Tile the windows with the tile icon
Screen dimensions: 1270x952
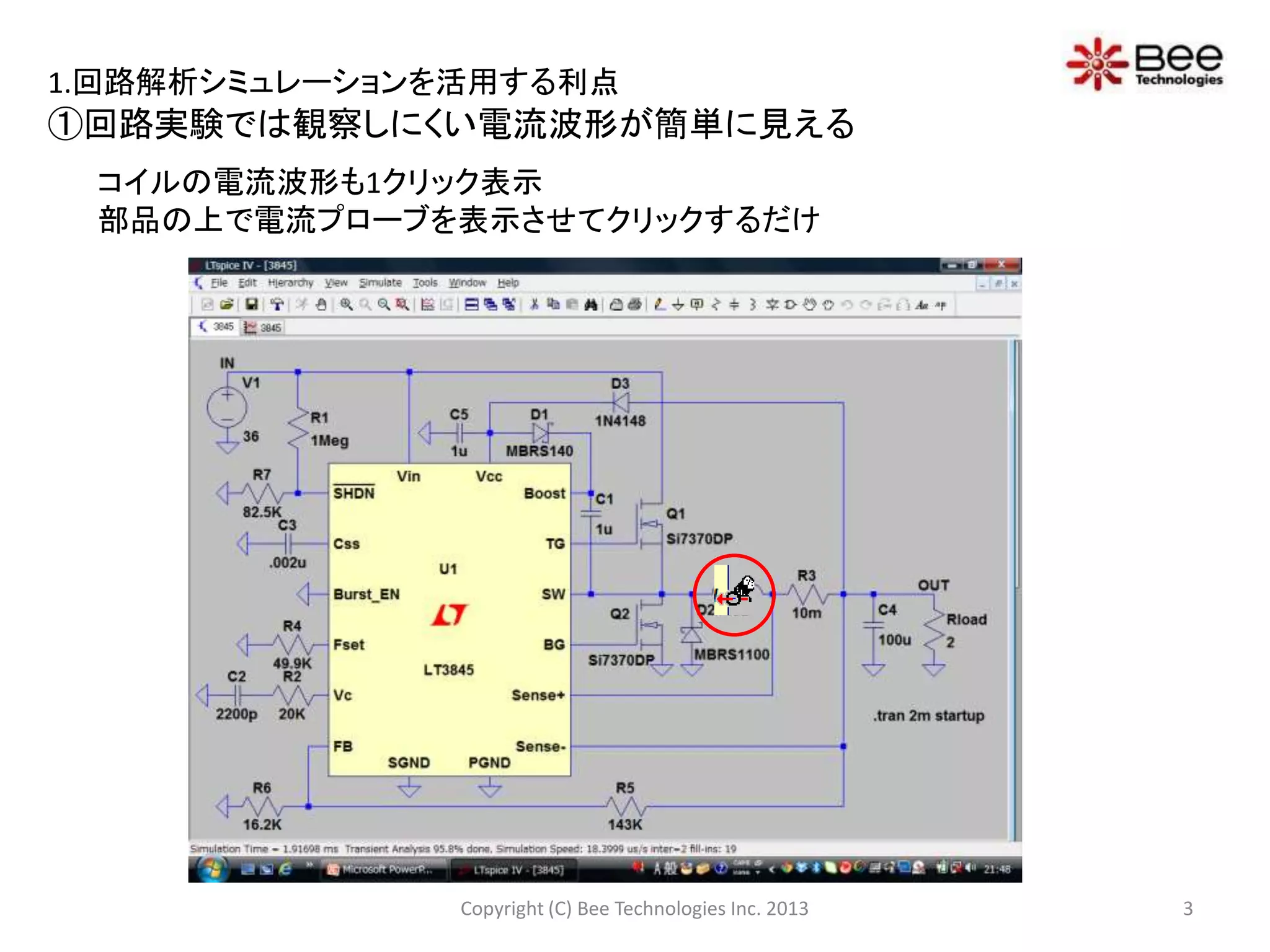471,304
